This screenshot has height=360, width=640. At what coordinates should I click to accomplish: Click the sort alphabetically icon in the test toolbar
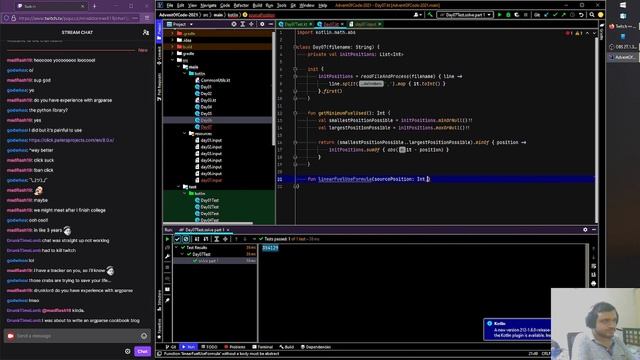pos(197,239)
